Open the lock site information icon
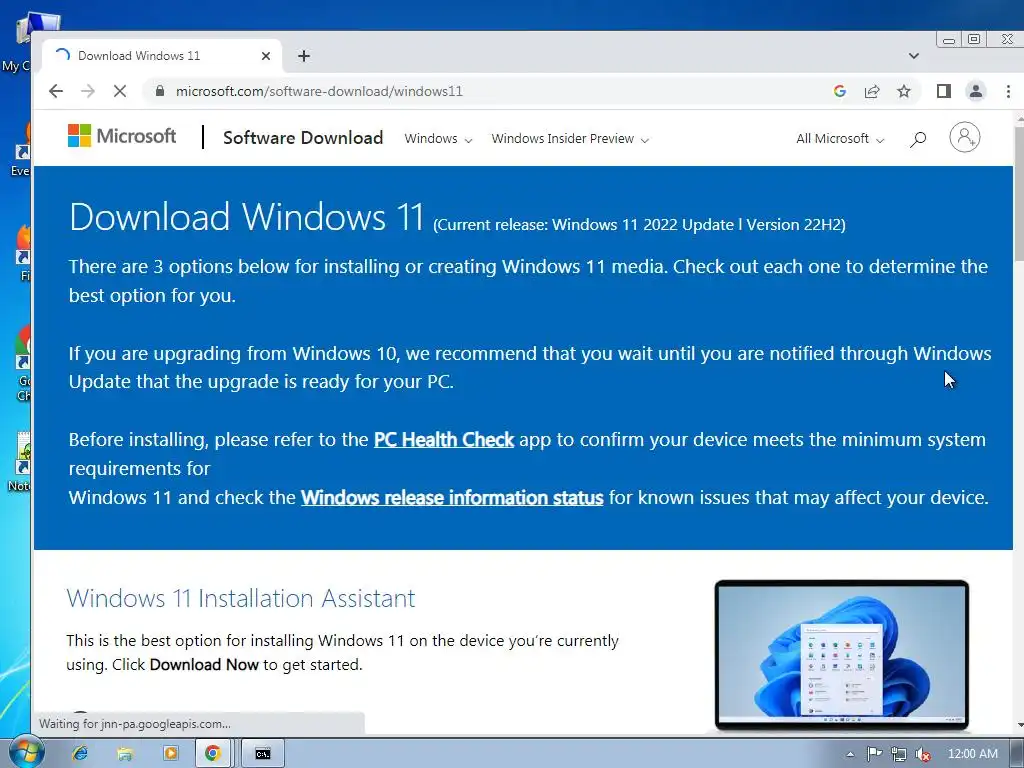 tap(160, 91)
